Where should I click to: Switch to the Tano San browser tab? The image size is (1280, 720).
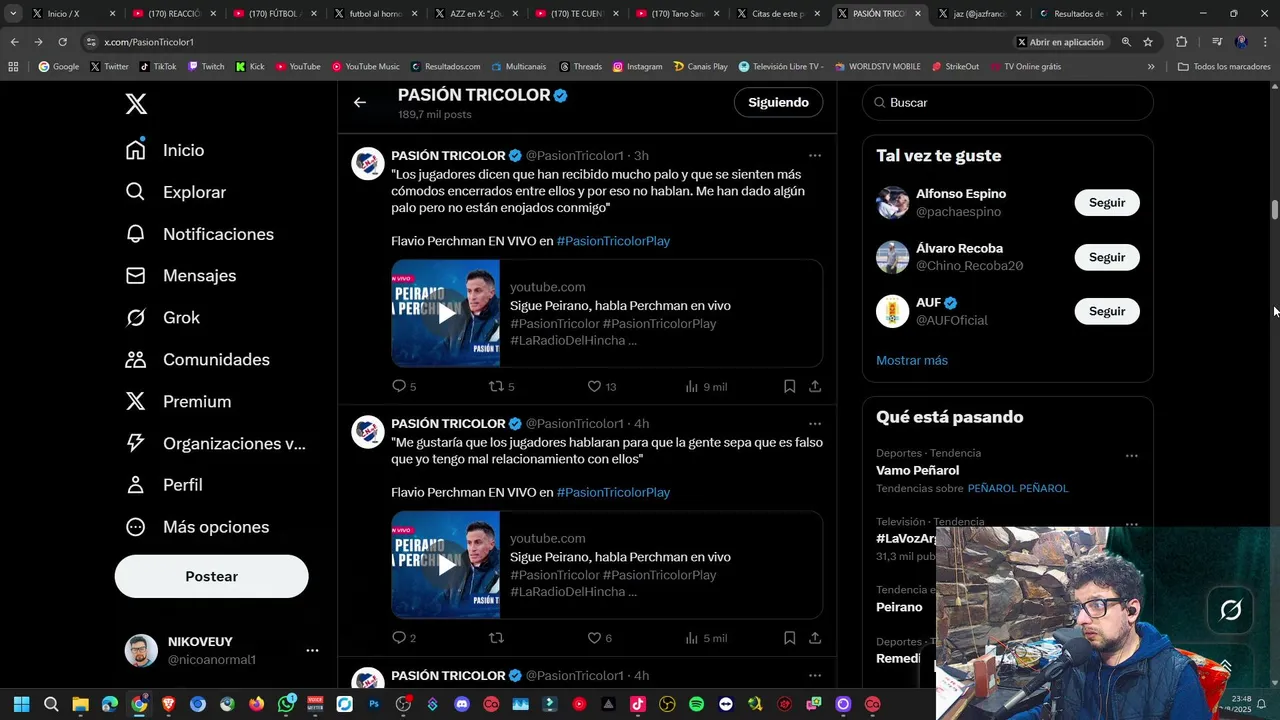click(x=677, y=14)
